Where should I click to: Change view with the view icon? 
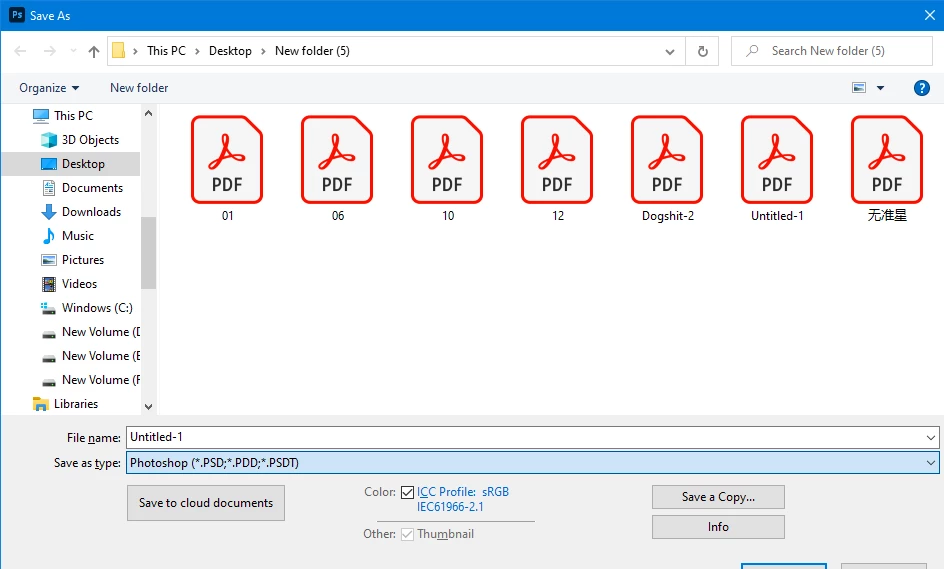point(859,88)
